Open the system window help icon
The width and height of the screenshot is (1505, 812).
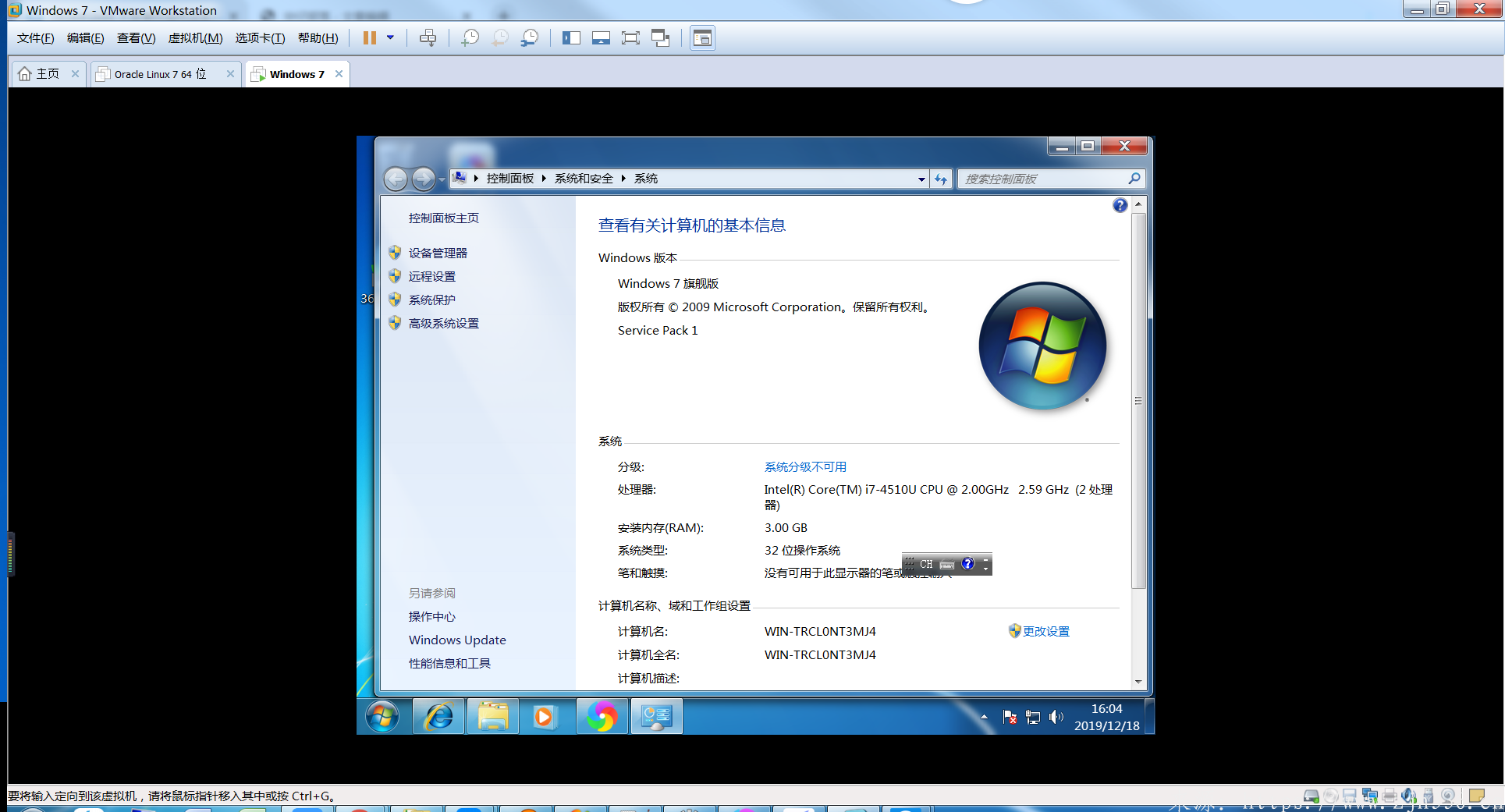coord(1120,205)
